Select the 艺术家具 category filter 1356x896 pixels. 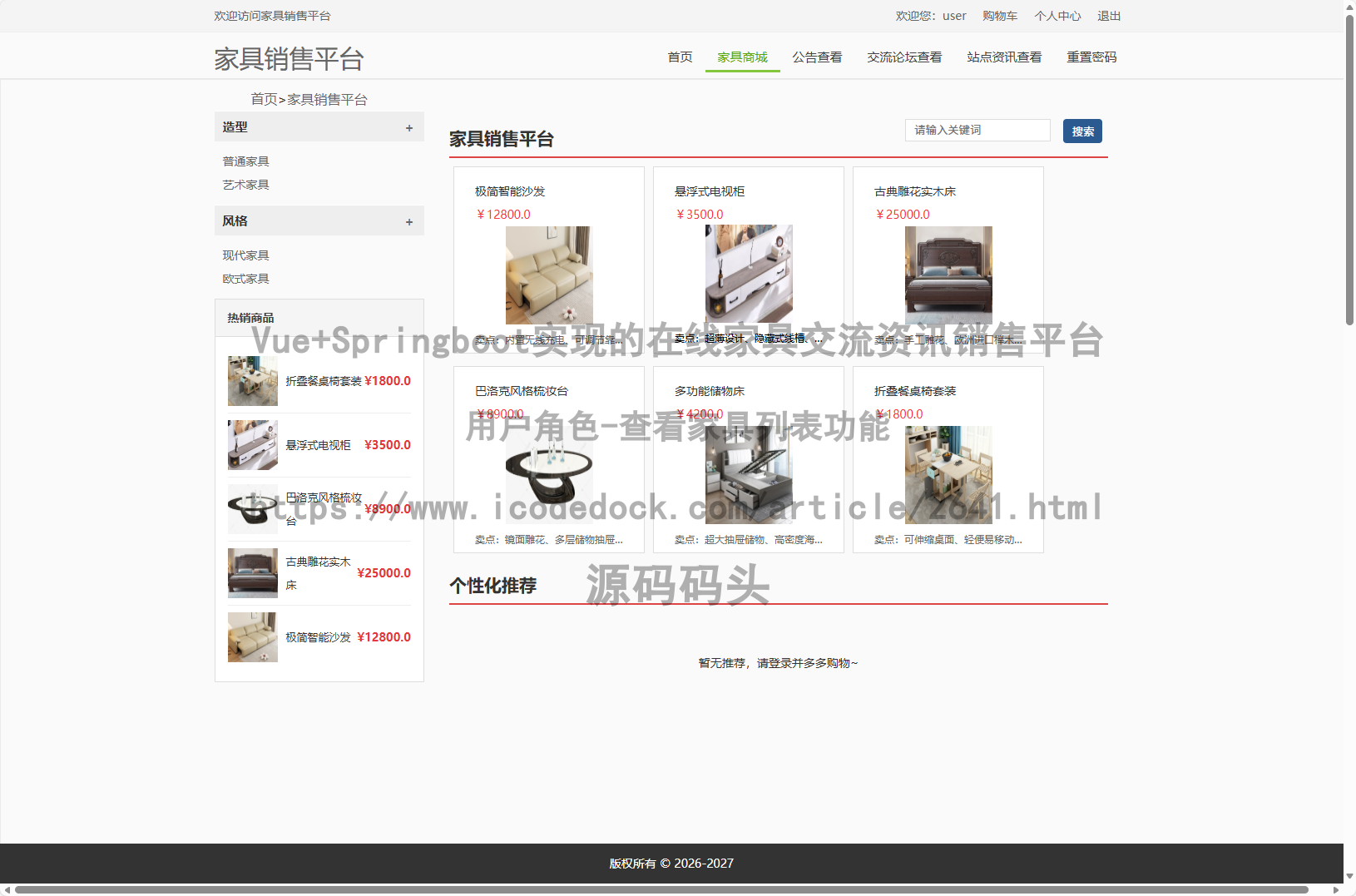tap(245, 184)
